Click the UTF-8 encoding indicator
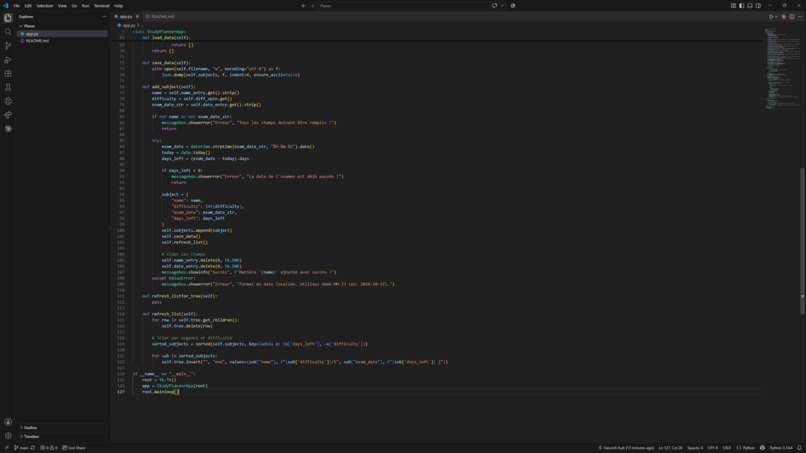Viewport: 806px width, 453px height. click(x=713, y=448)
